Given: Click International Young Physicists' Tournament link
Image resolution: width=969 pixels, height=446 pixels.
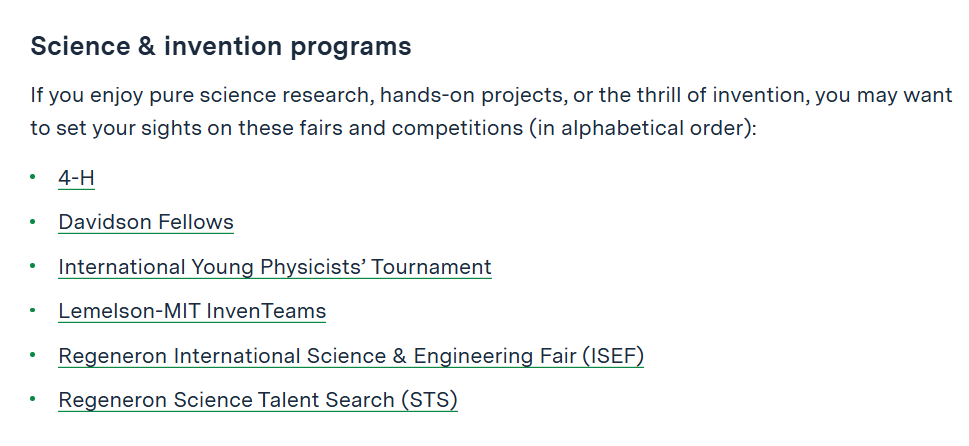Looking at the screenshot, I should (x=274, y=267).
